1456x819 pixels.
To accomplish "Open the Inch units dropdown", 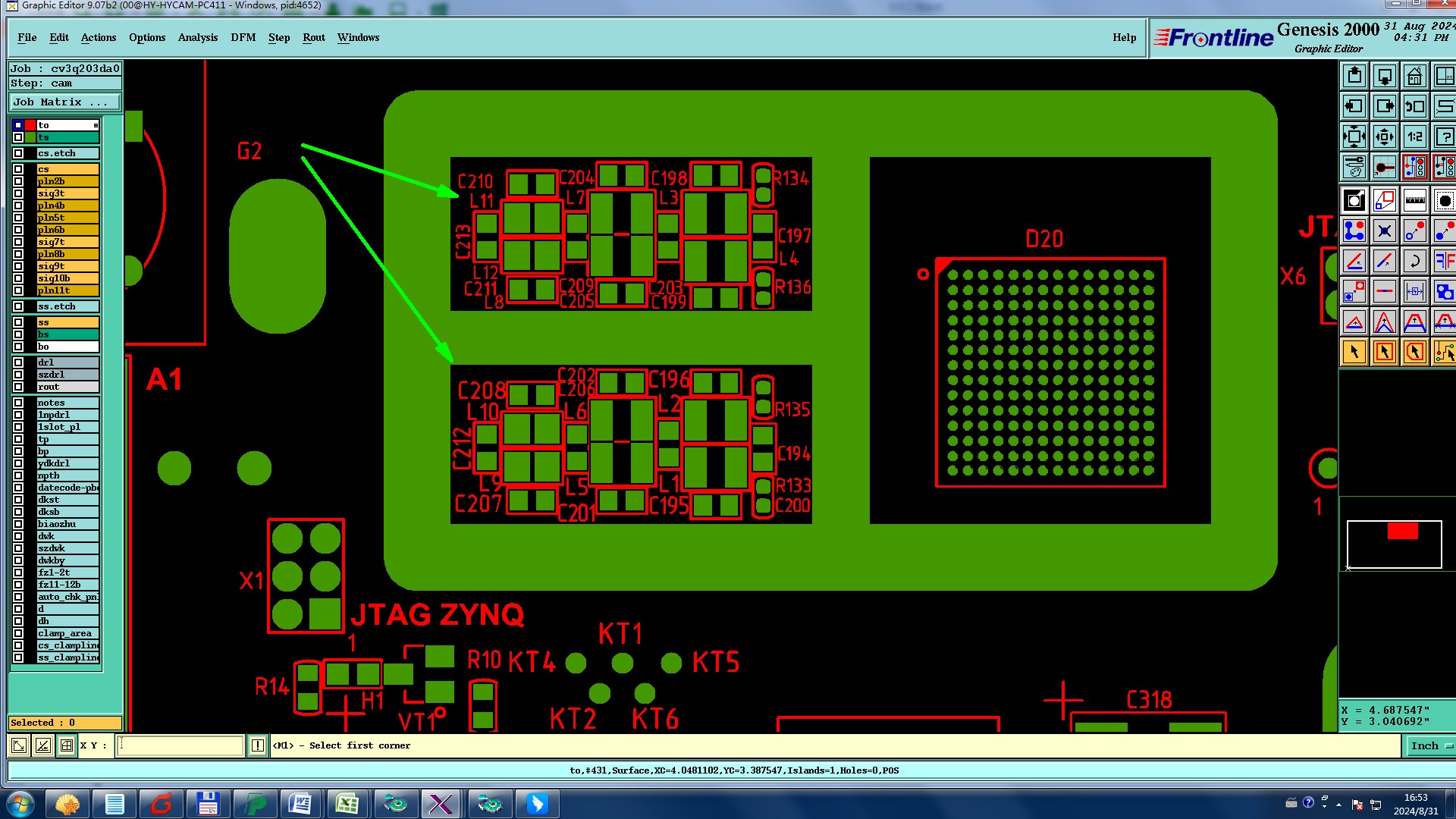I will point(1430,745).
